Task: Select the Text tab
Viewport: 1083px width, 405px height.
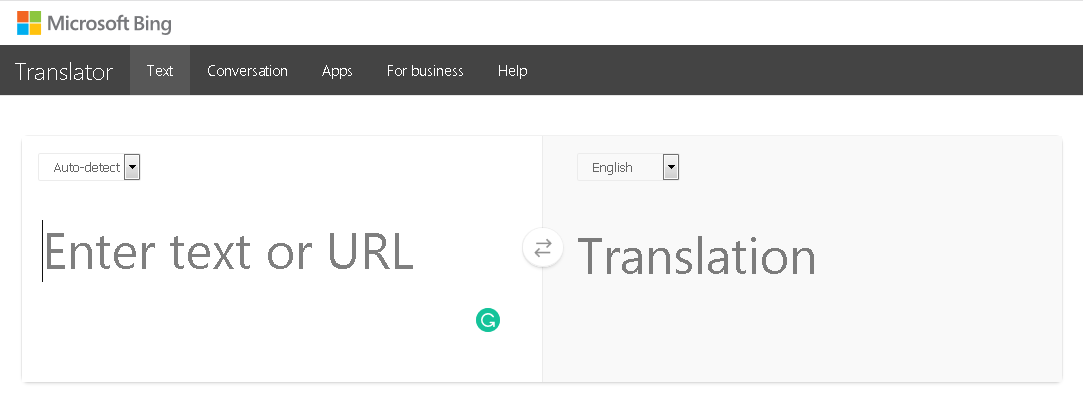Action: [x=160, y=70]
